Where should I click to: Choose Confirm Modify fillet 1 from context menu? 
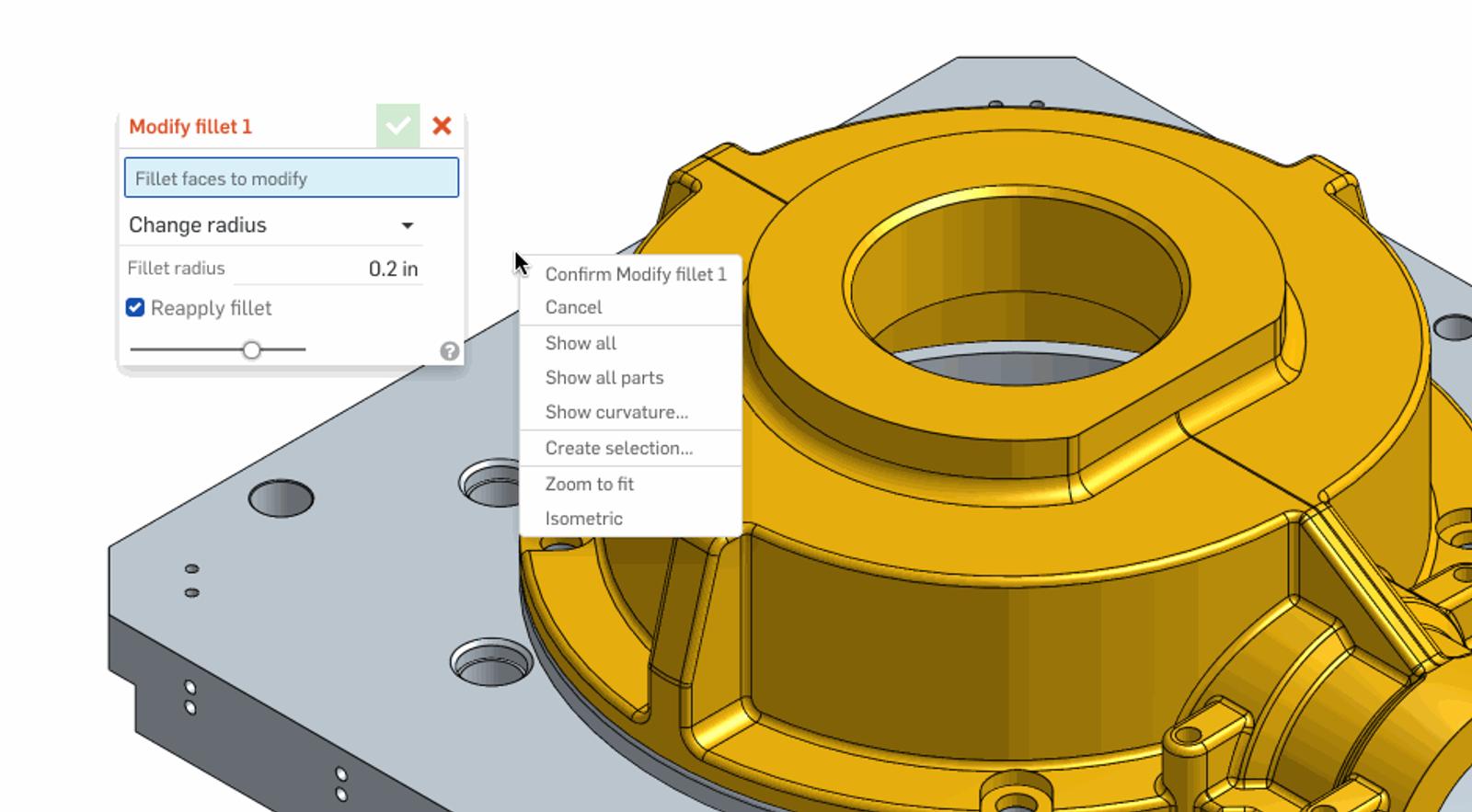(635, 274)
